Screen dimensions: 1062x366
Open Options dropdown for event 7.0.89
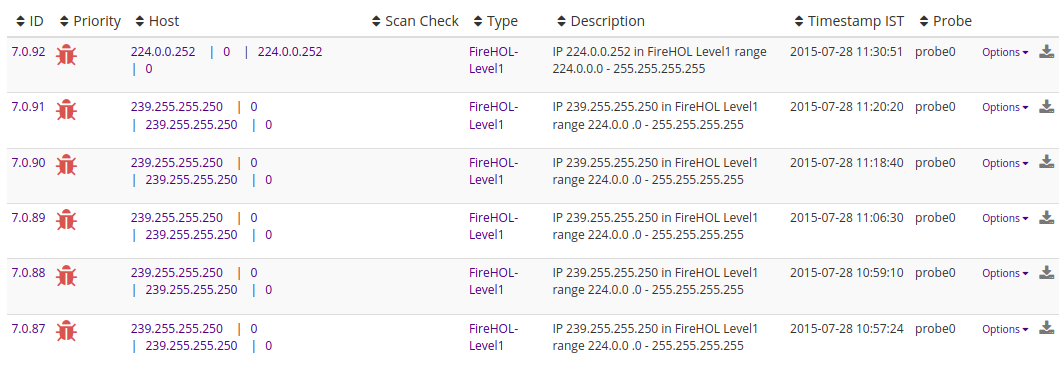[1005, 218]
